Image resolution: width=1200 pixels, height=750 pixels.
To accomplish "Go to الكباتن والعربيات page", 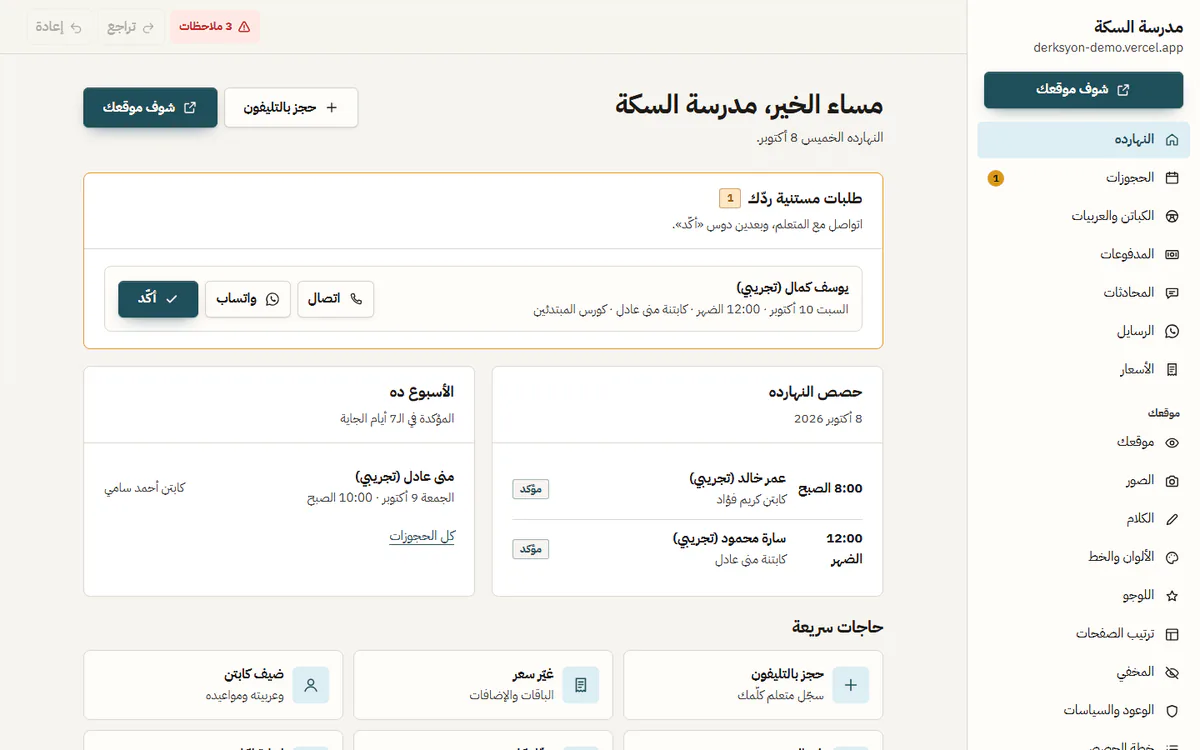I will 1083,216.
